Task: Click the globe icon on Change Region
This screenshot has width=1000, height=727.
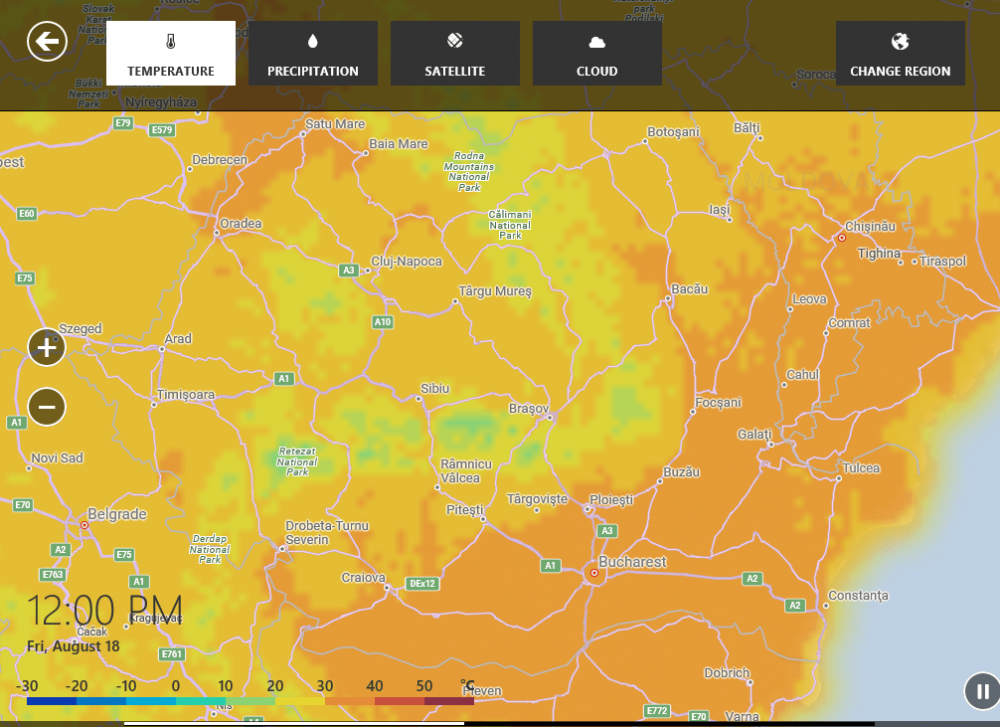Action: pyautogui.click(x=900, y=41)
